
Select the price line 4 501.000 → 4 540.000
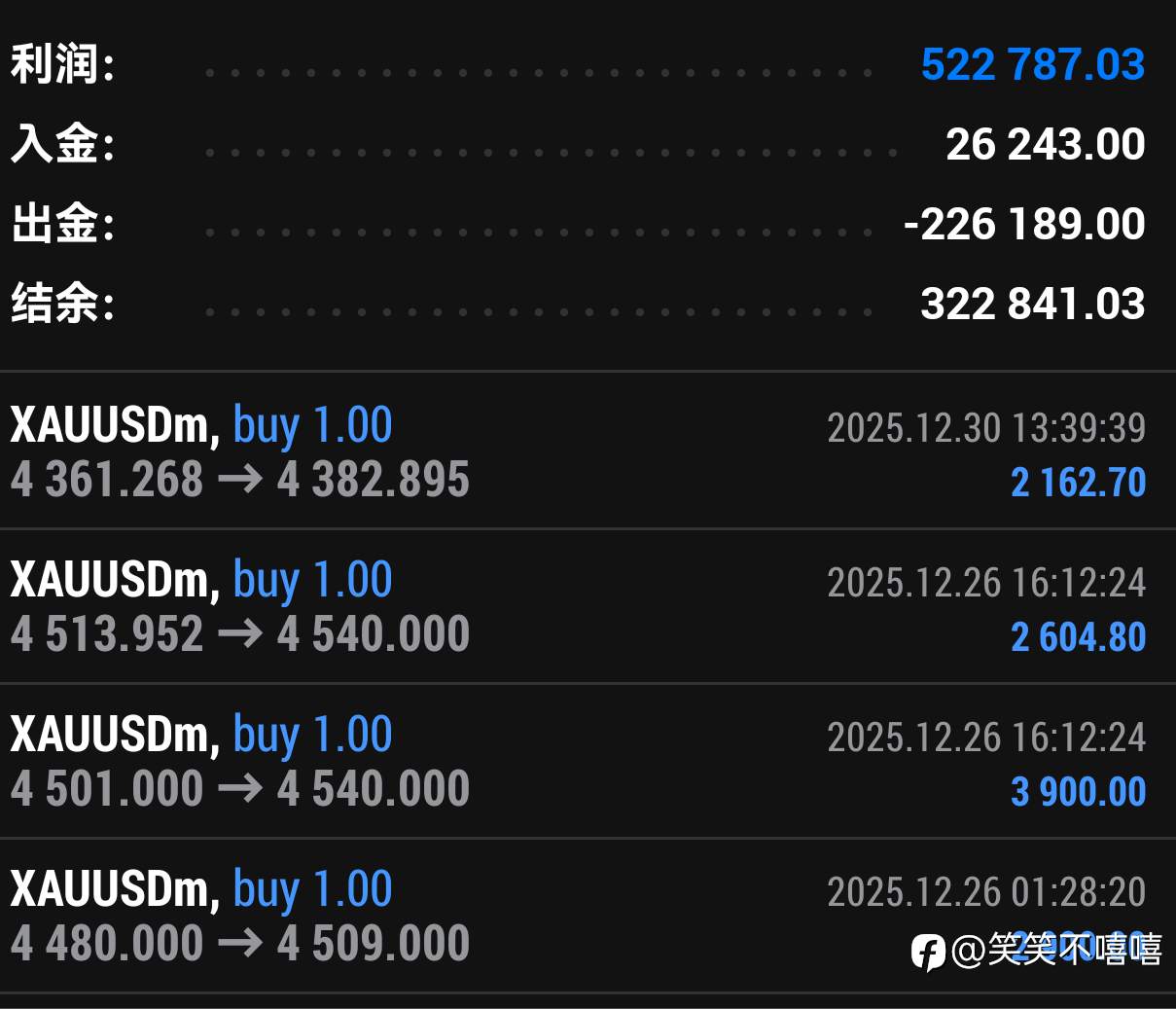(x=240, y=789)
